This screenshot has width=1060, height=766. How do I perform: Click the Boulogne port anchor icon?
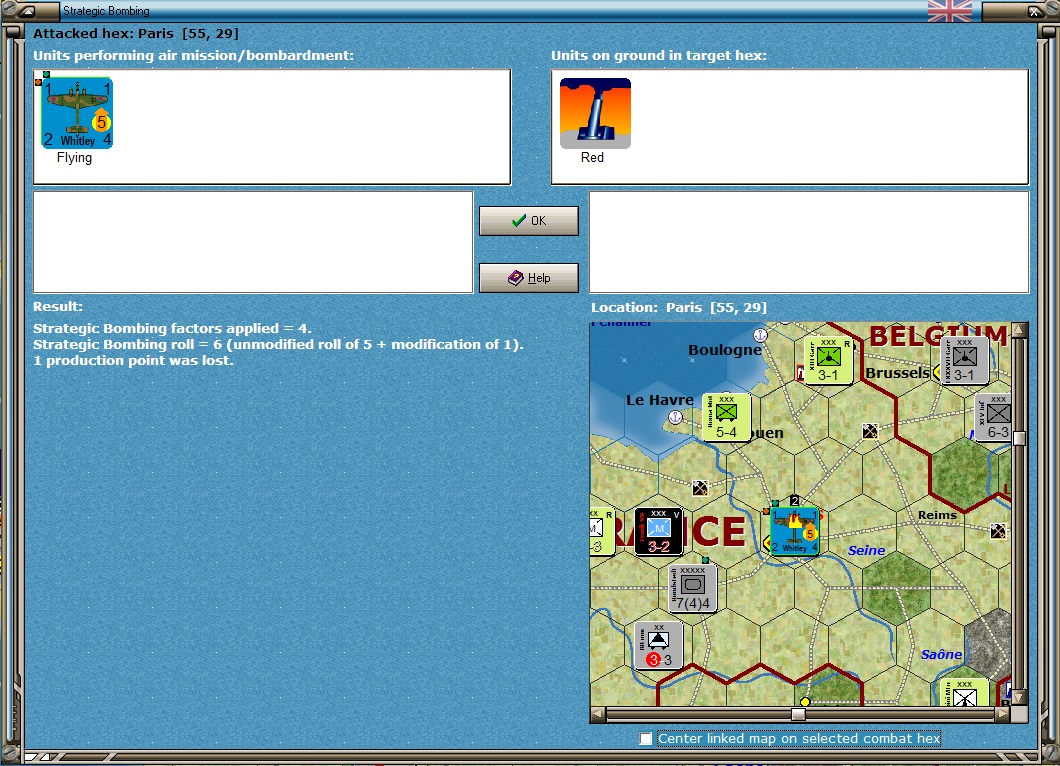761,335
